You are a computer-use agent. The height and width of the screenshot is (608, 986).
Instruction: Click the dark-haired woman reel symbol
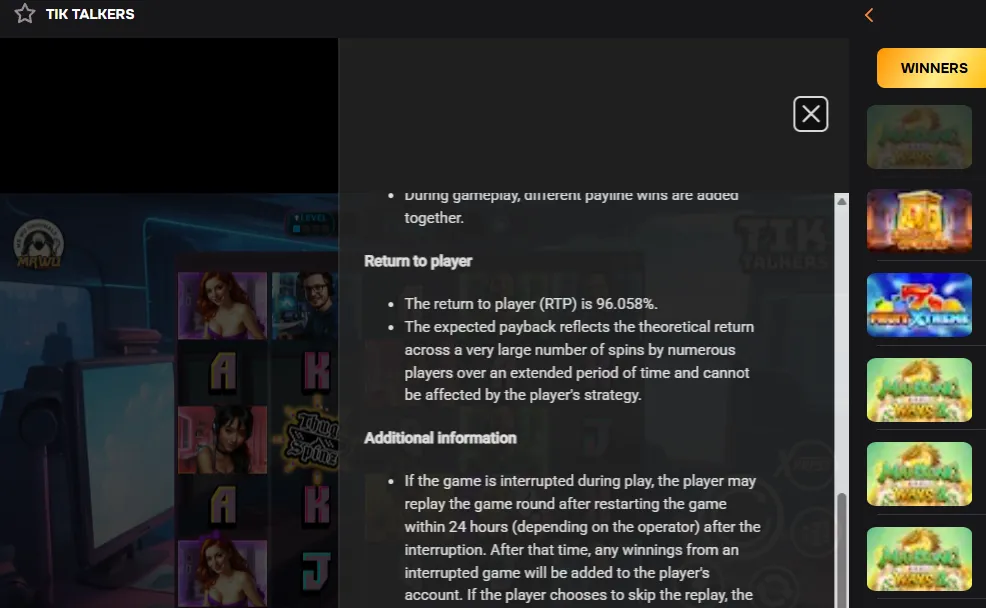(x=223, y=439)
